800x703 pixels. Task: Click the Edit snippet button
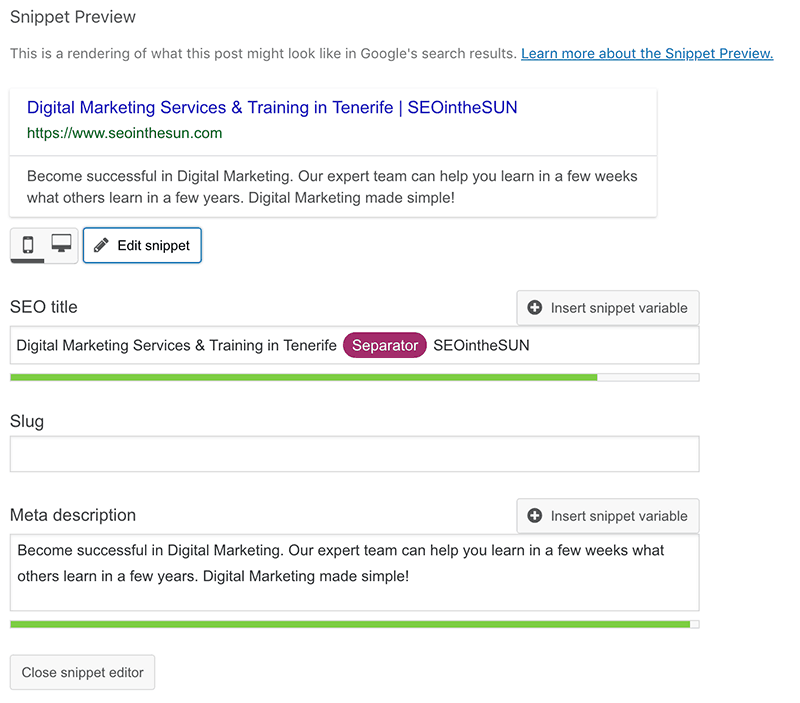coord(142,245)
